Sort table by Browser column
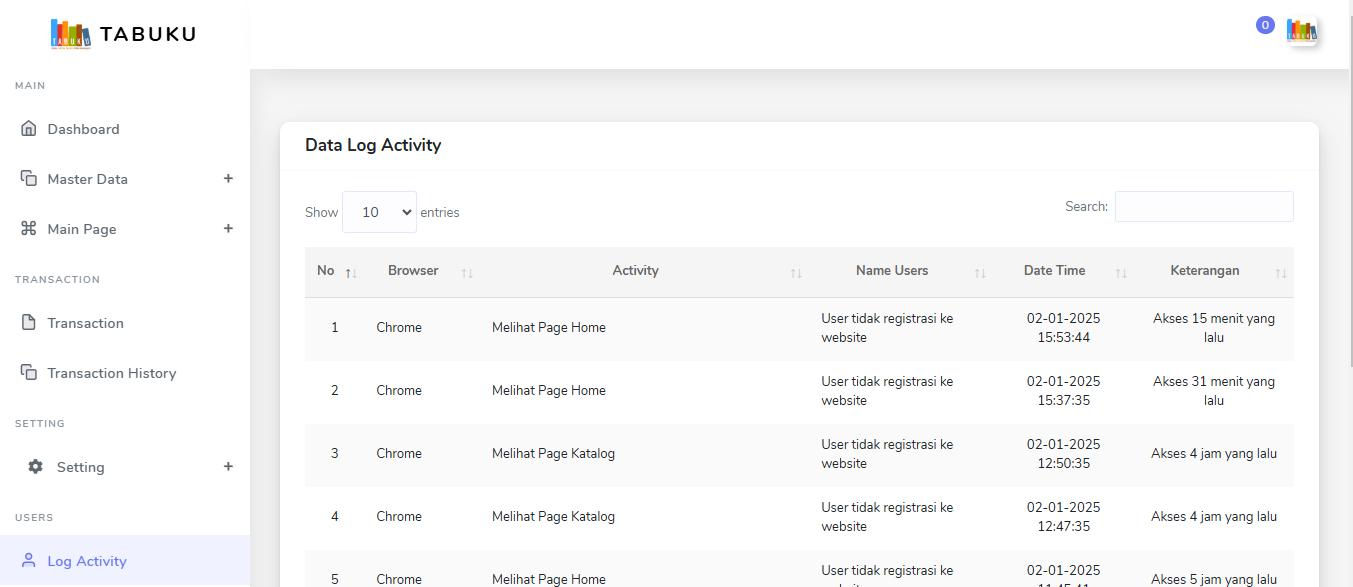This screenshot has width=1353, height=587. click(x=414, y=271)
